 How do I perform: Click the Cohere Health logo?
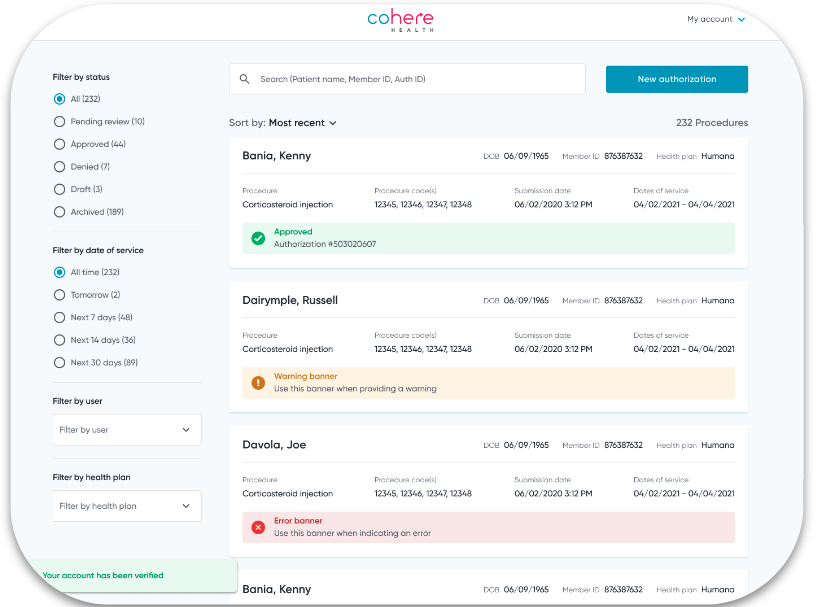(400, 20)
